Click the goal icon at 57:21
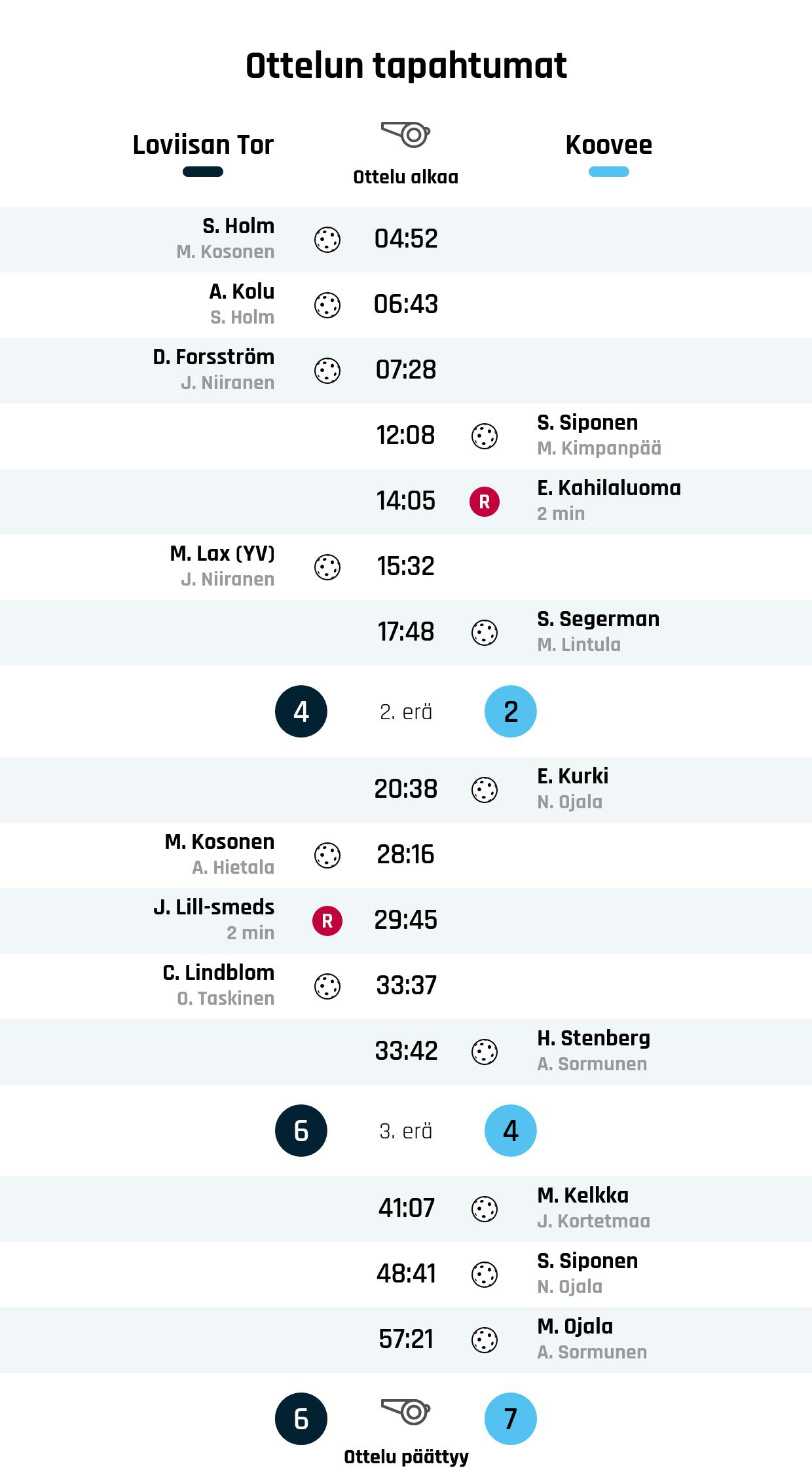This screenshot has height=1479, width=812. (x=485, y=1340)
